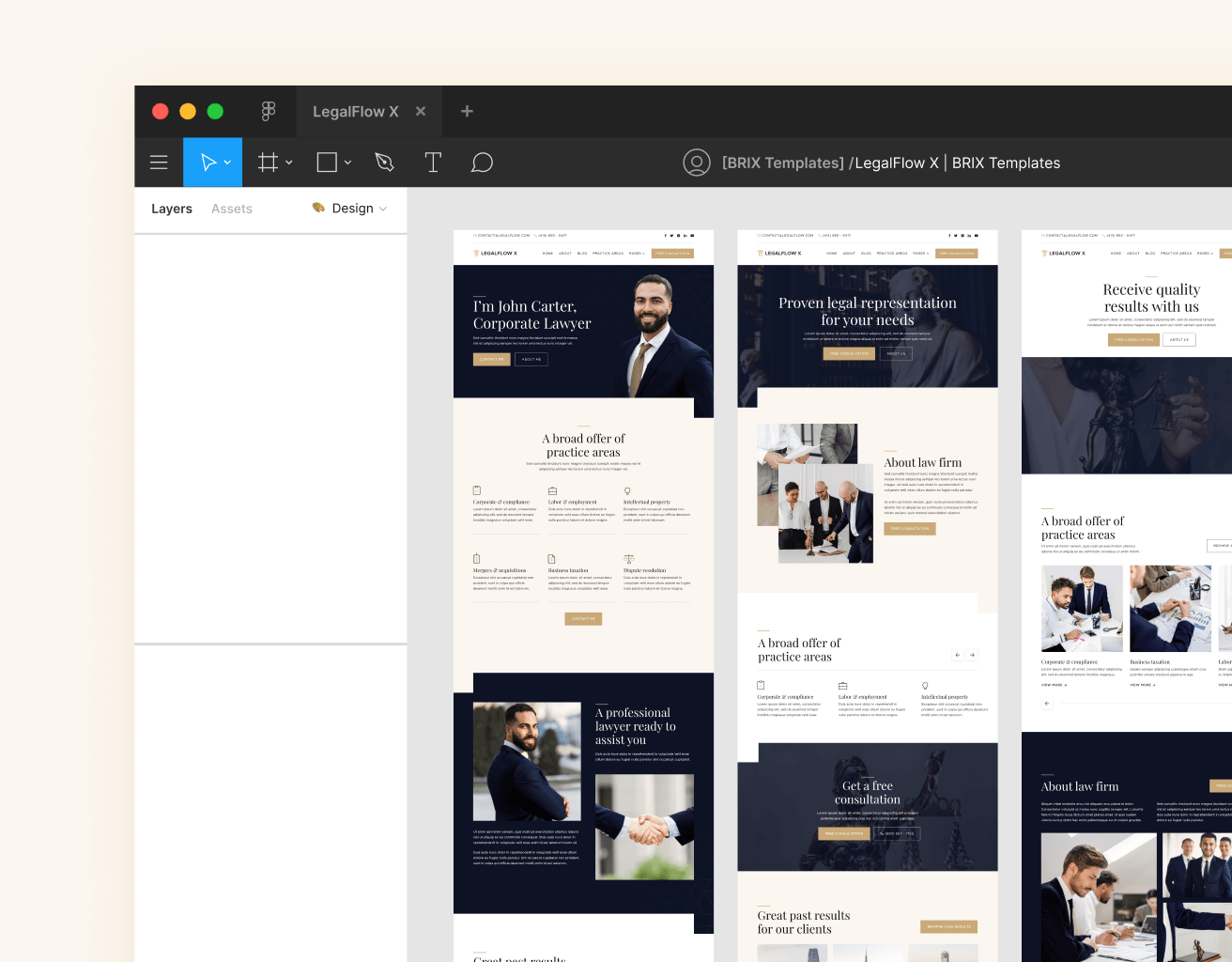
Task: Click the BRIX Templates project link
Action: (782, 162)
